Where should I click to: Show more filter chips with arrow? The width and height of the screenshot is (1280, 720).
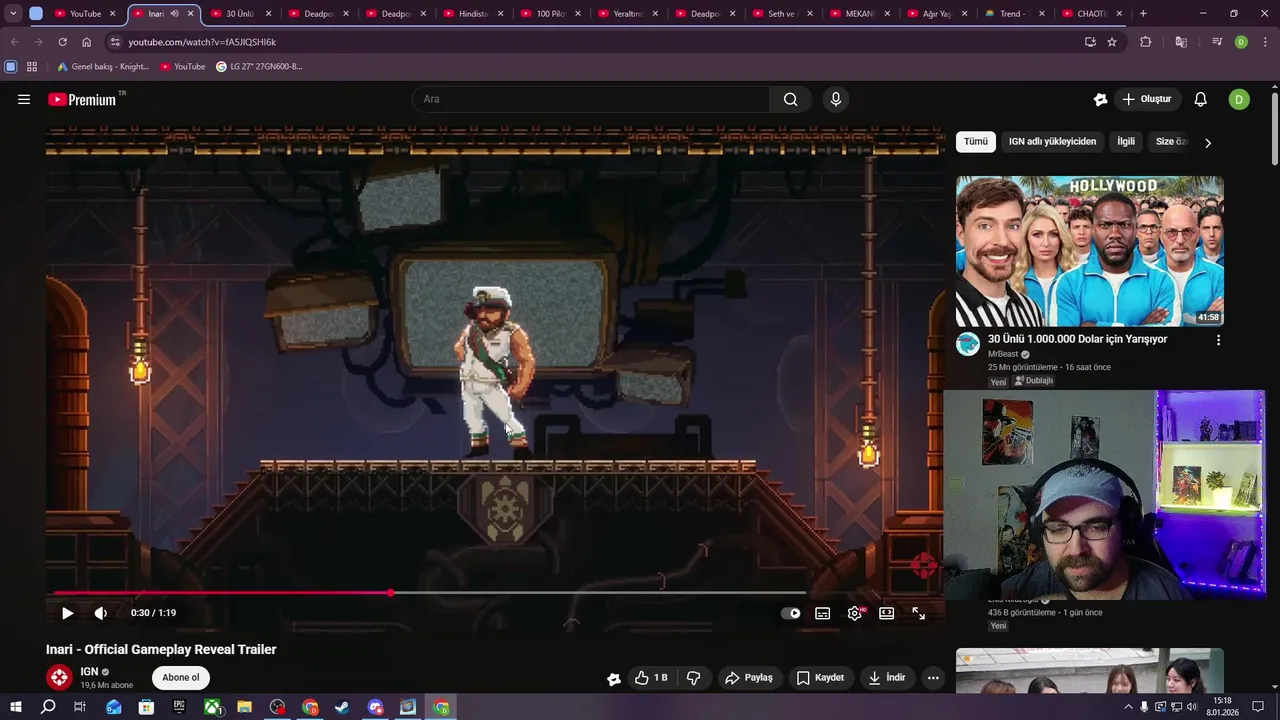pos(1207,142)
